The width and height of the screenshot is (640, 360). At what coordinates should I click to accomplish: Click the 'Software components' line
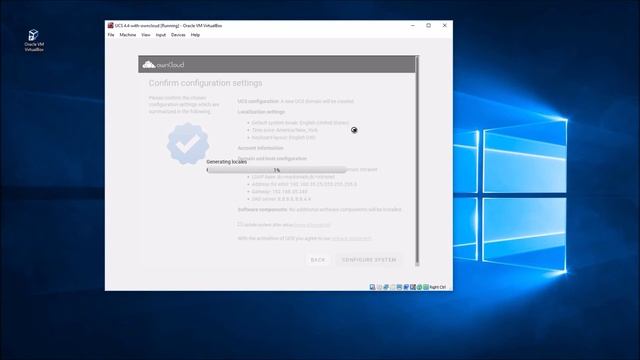320,209
